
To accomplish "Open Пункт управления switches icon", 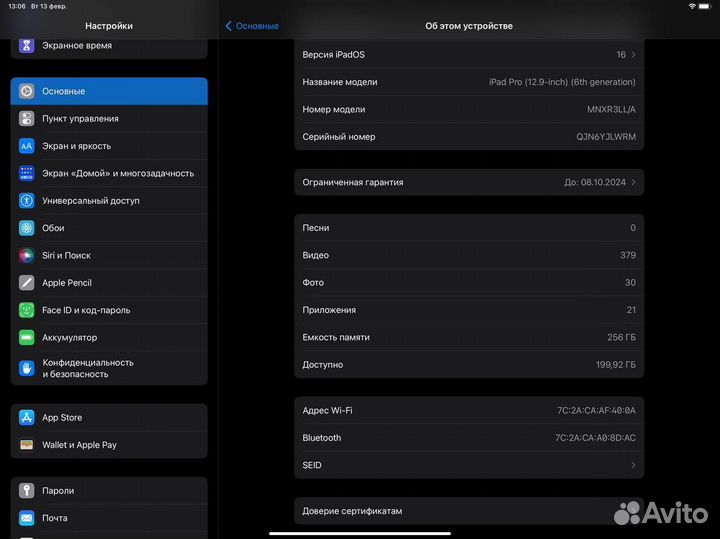I will point(27,118).
